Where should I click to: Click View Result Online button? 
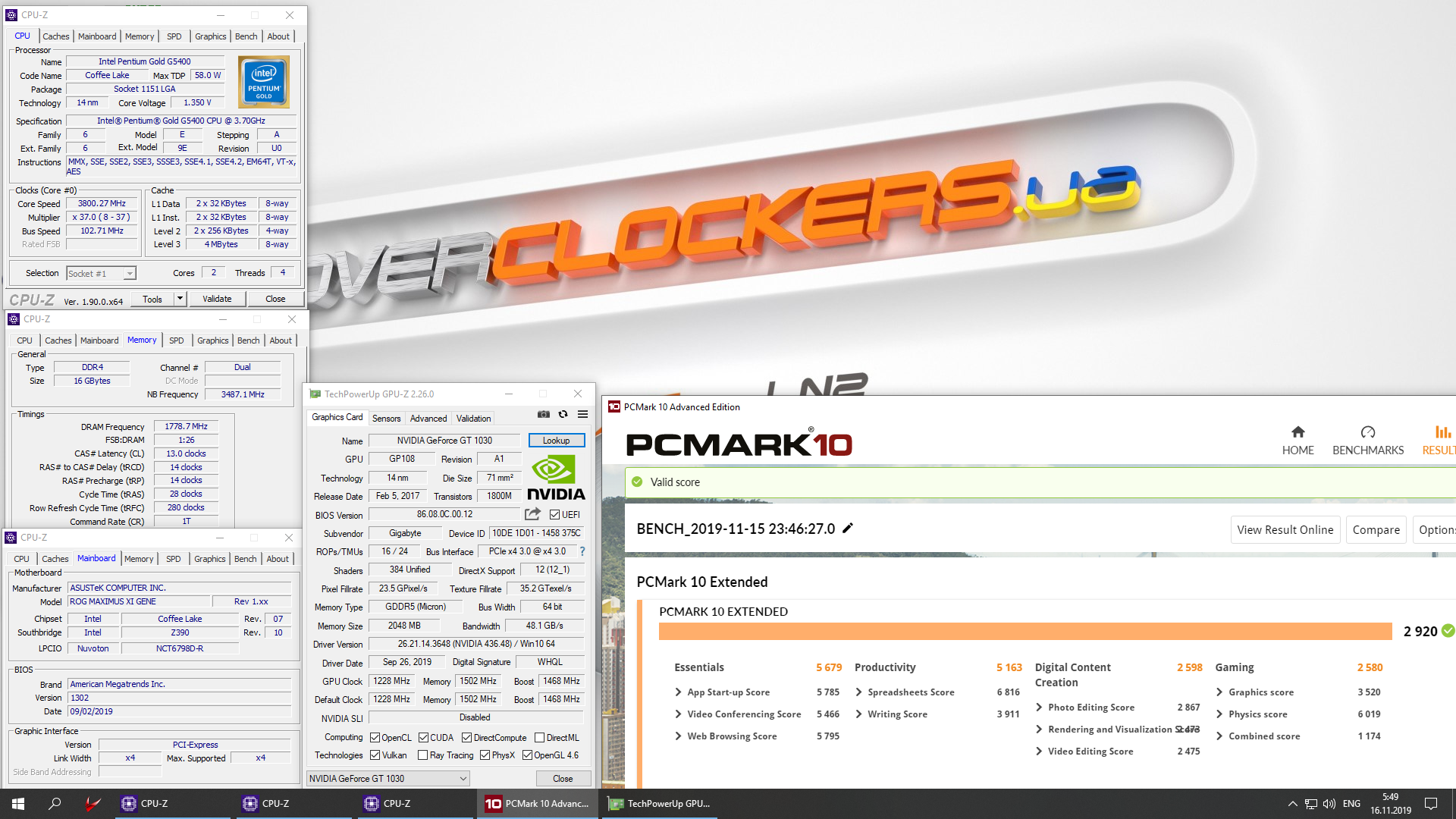tap(1285, 530)
